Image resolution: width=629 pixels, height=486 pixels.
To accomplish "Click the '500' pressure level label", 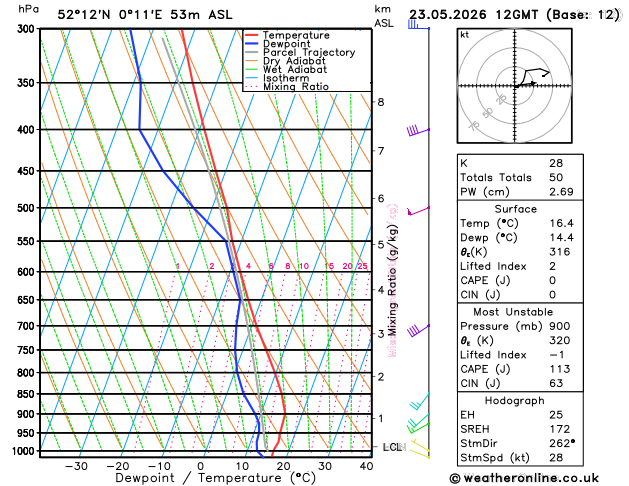I will point(28,208).
